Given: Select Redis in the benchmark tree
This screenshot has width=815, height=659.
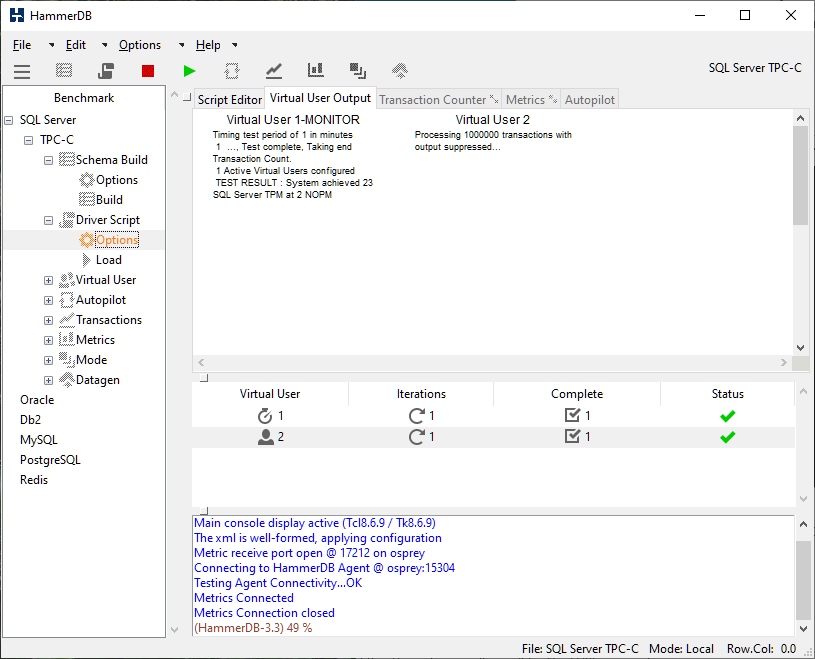Looking at the screenshot, I should point(34,480).
